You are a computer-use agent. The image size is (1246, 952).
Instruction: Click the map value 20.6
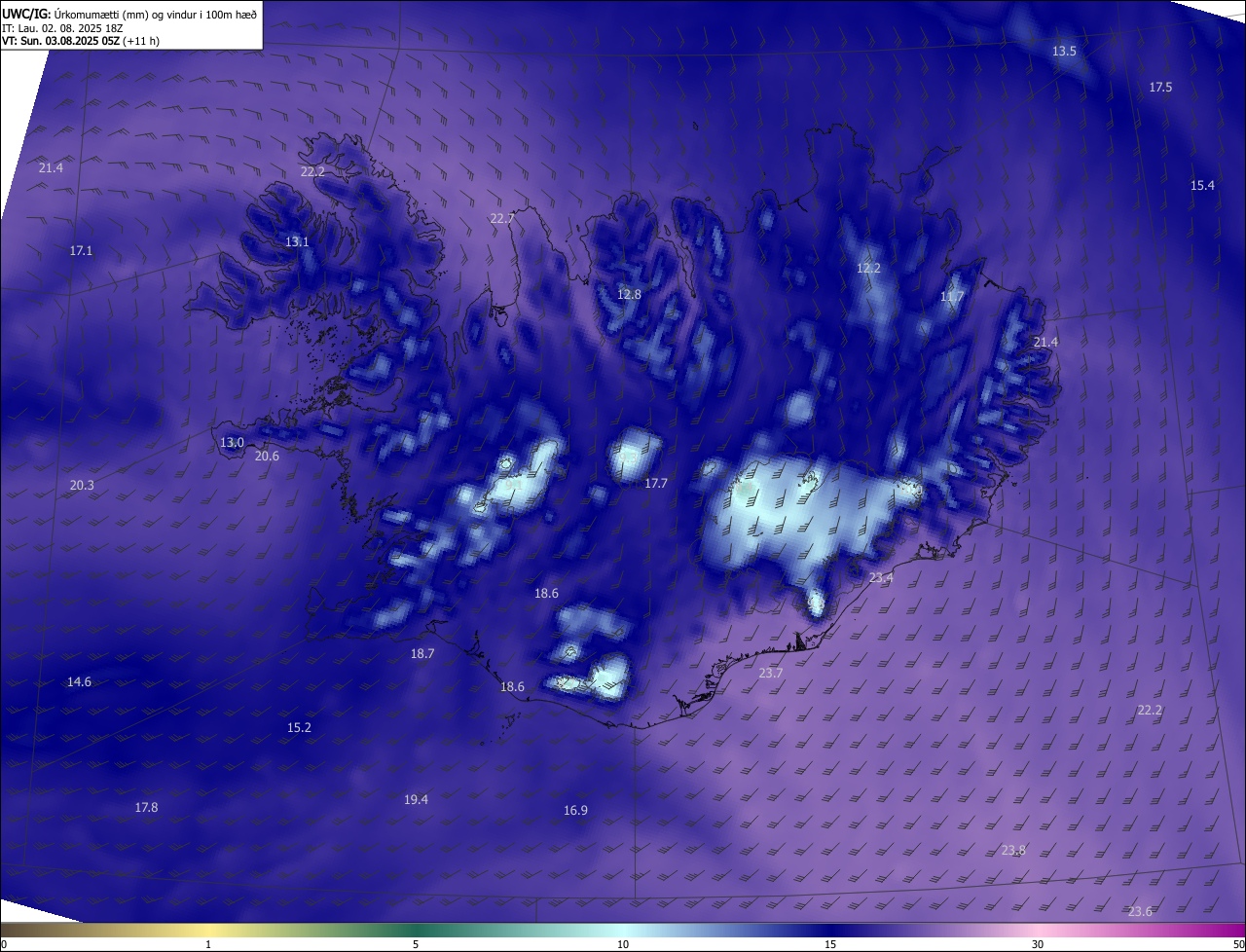tap(267, 456)
